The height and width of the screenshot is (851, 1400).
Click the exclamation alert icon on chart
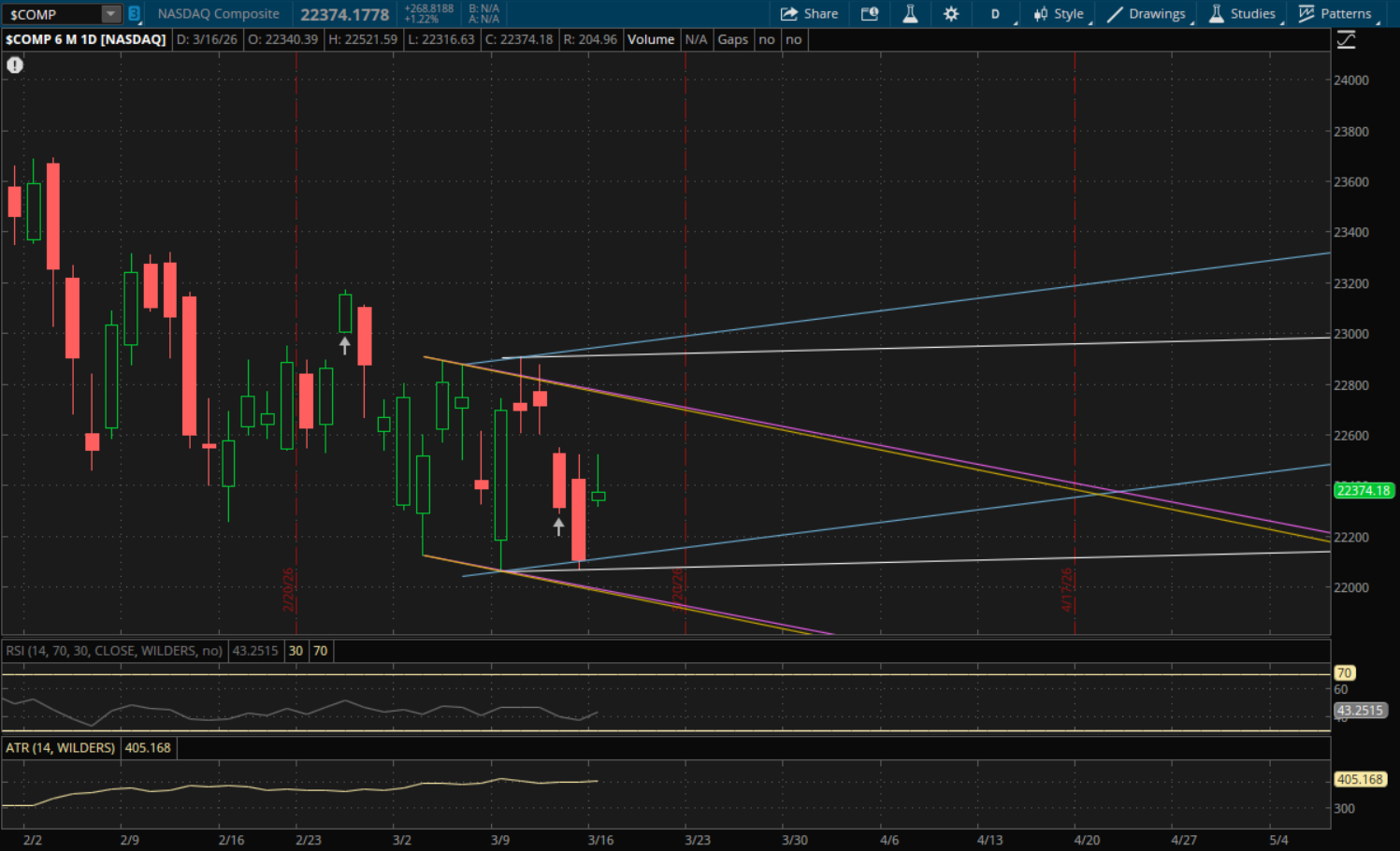point(15,65)
